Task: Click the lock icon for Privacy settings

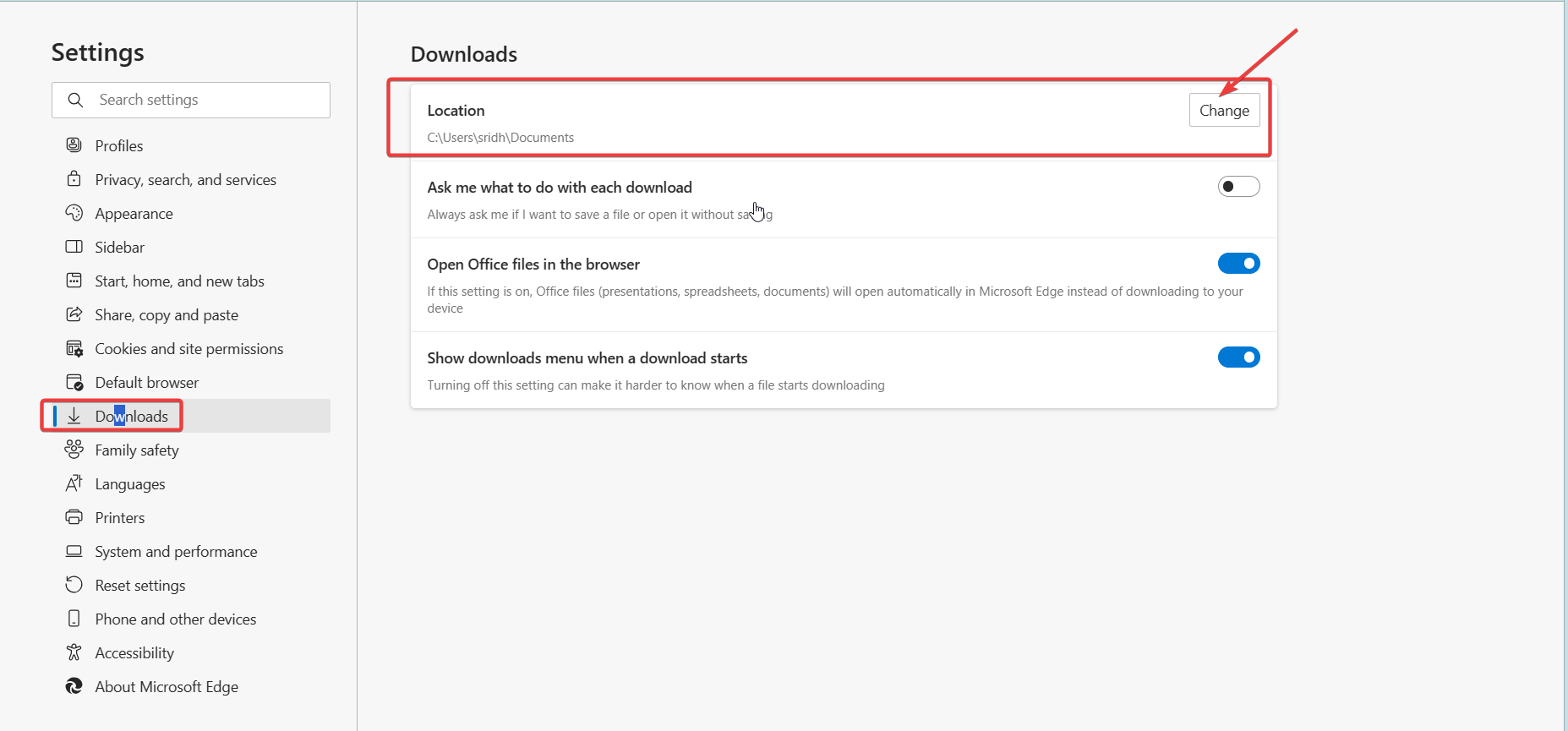Action: coord(74,179)
